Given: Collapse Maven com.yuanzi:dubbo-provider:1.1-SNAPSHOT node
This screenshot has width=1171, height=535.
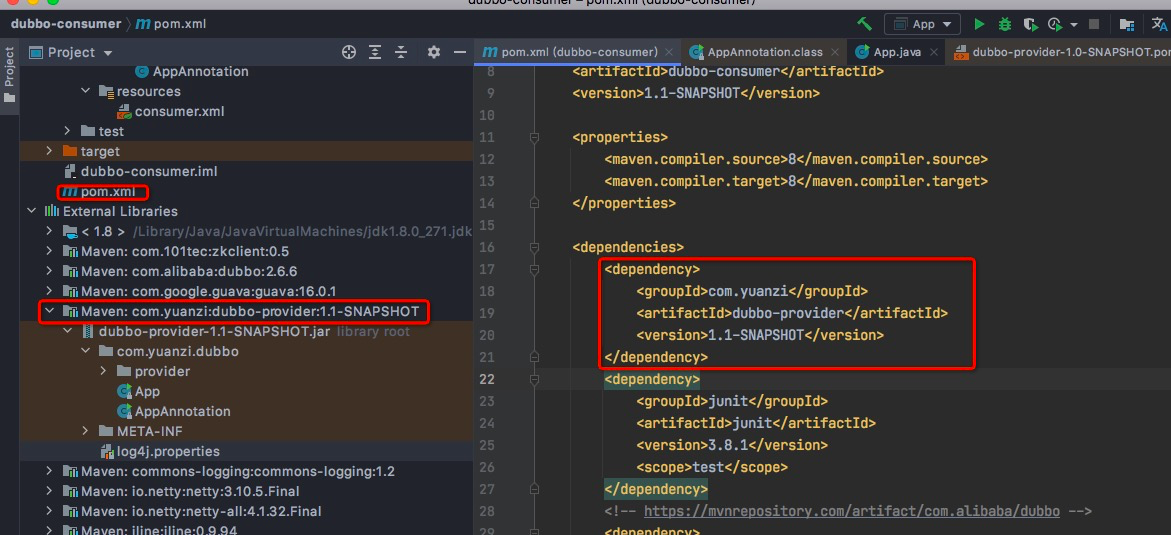Looking at the screenshot, I should [x=49, y=311].
